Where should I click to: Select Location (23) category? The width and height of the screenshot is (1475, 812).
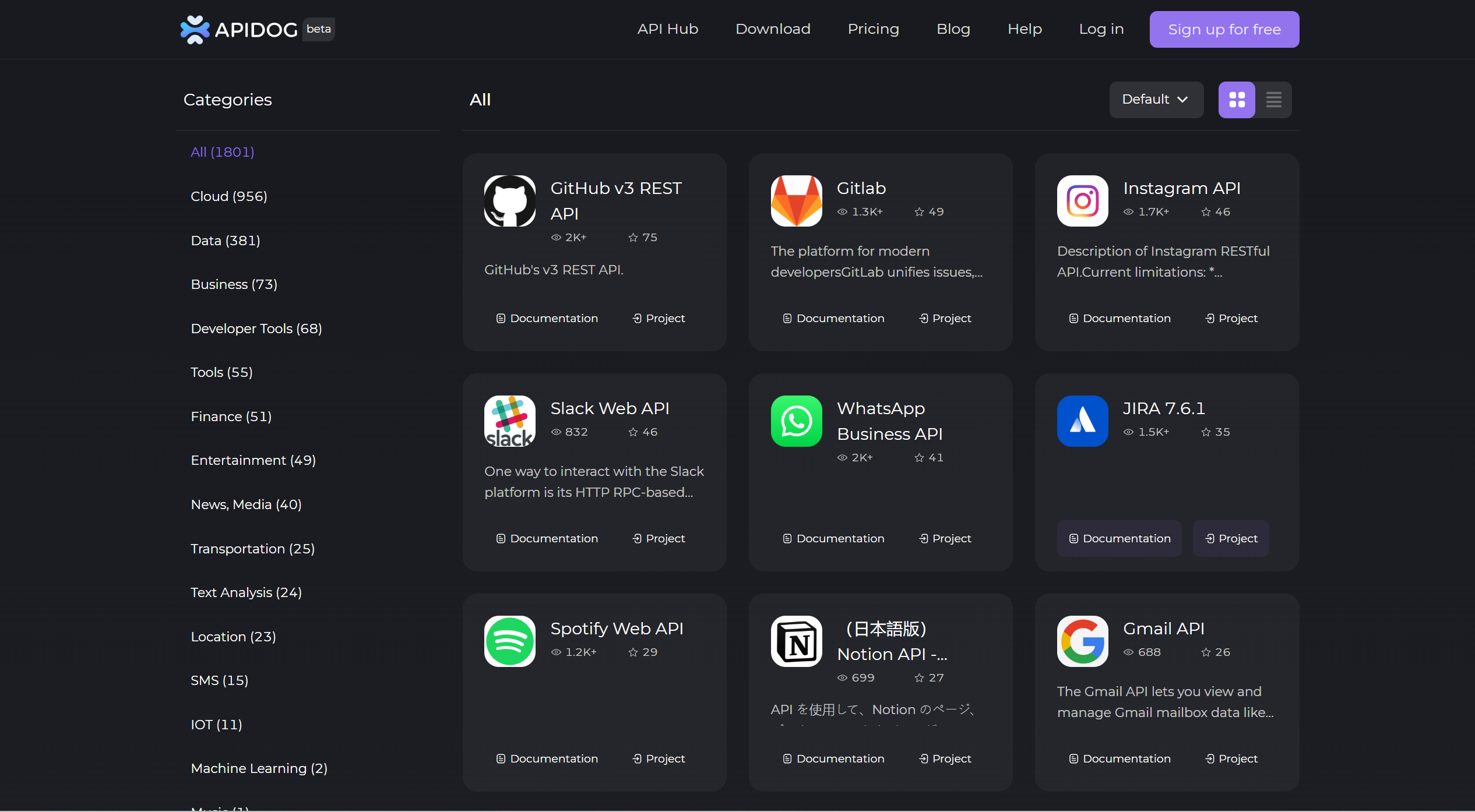[x=233, y=637]
